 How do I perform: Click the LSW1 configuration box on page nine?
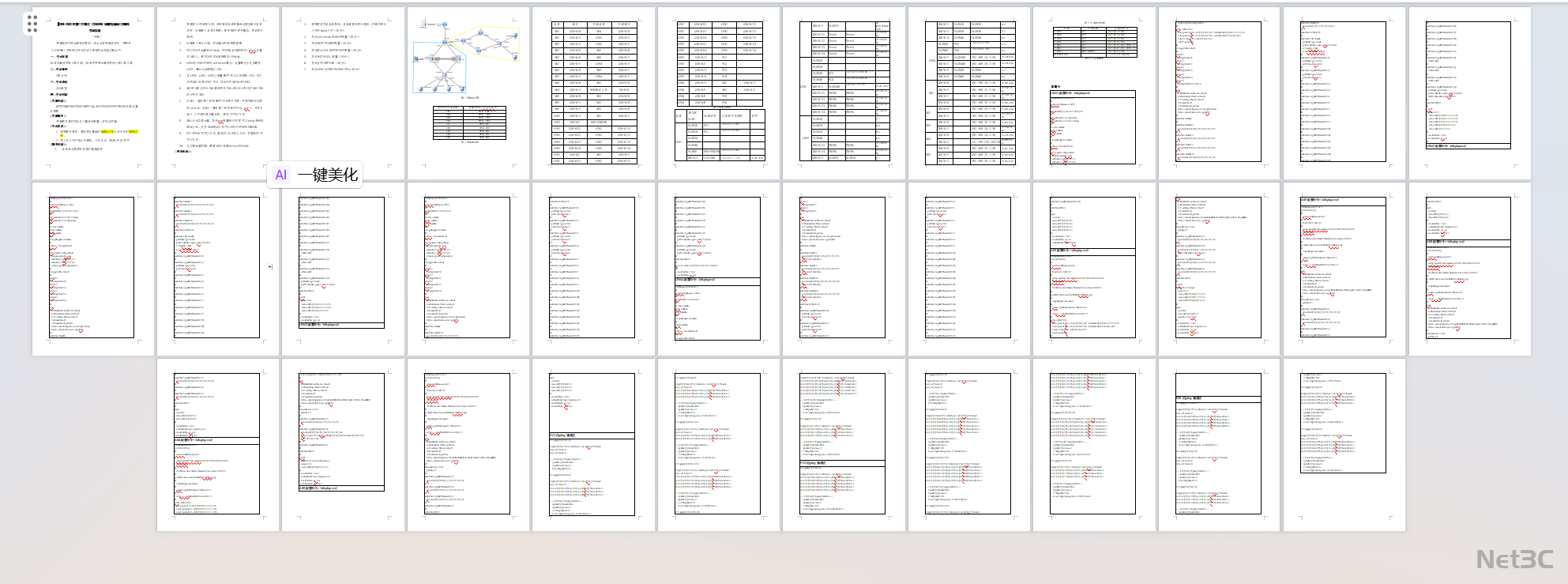[1094, 126]
